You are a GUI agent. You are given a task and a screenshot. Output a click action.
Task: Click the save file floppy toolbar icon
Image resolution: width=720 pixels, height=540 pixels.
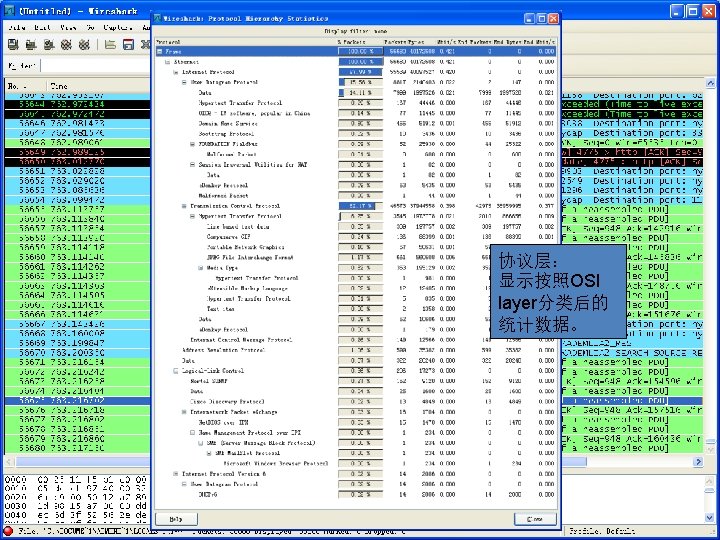point(128,45)
